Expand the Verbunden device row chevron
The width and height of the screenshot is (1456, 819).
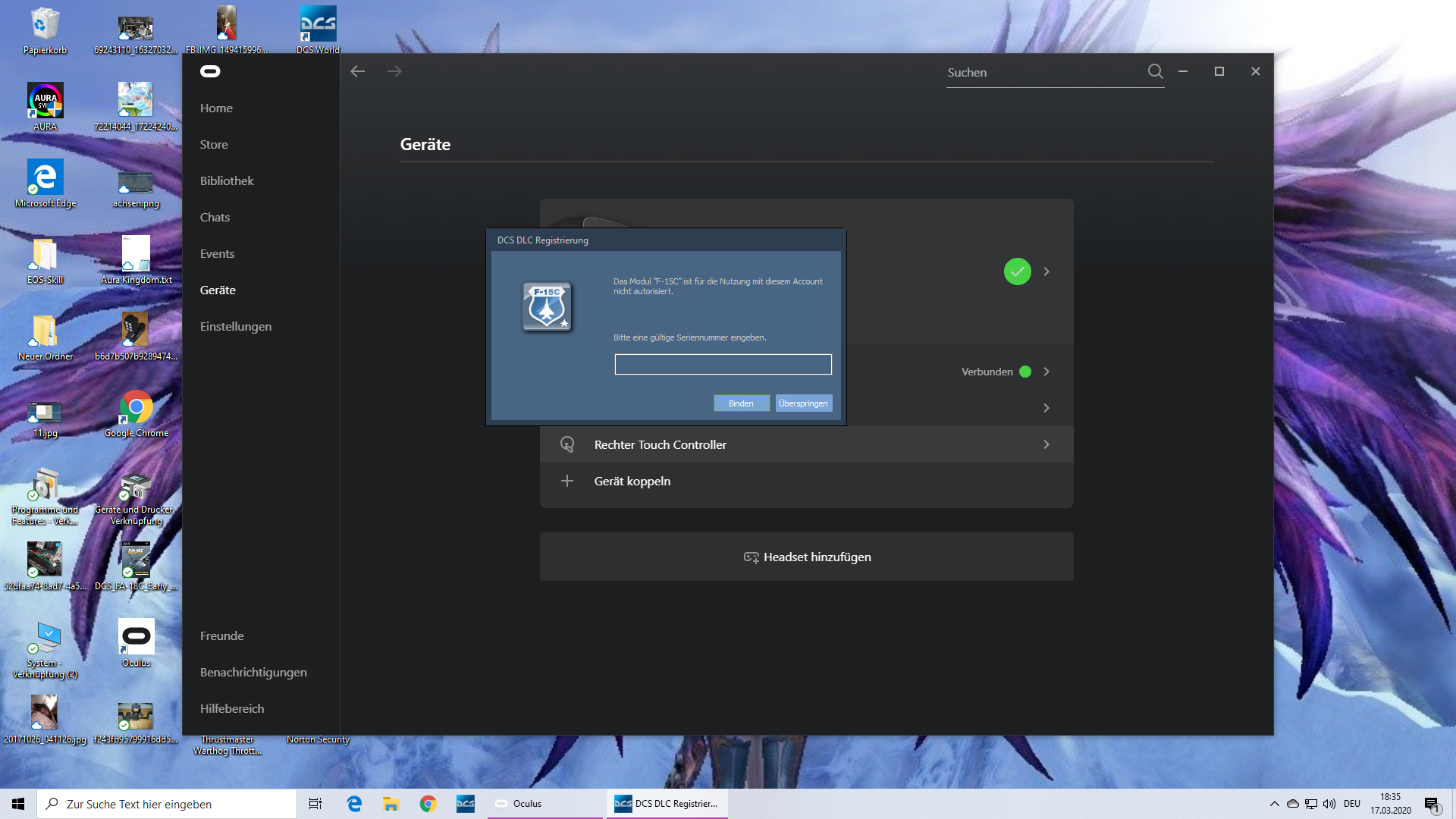(x=1046, y=372)
